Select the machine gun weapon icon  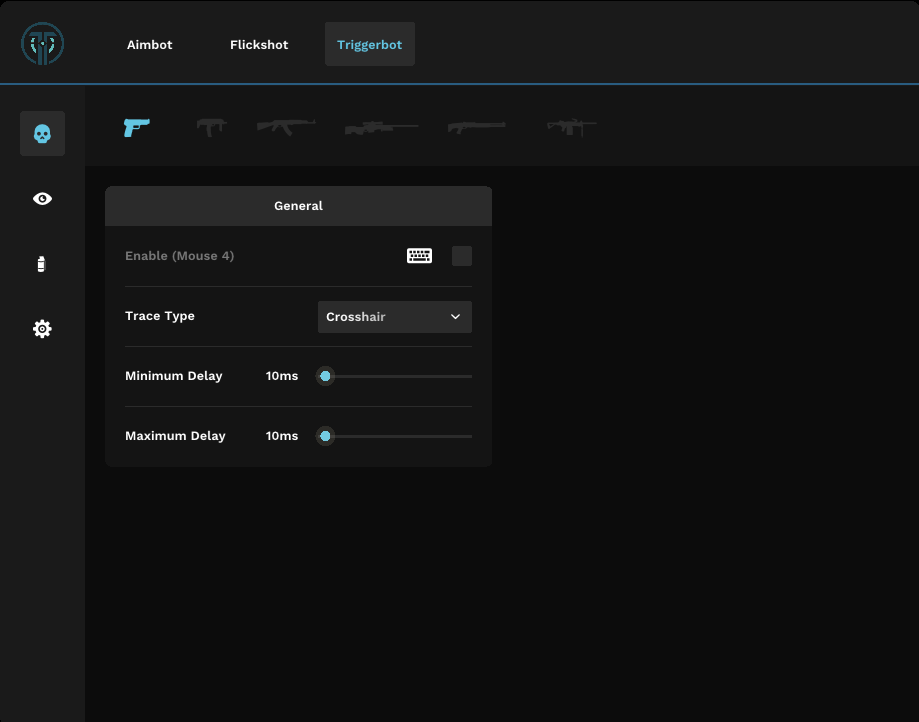point(571,128)
